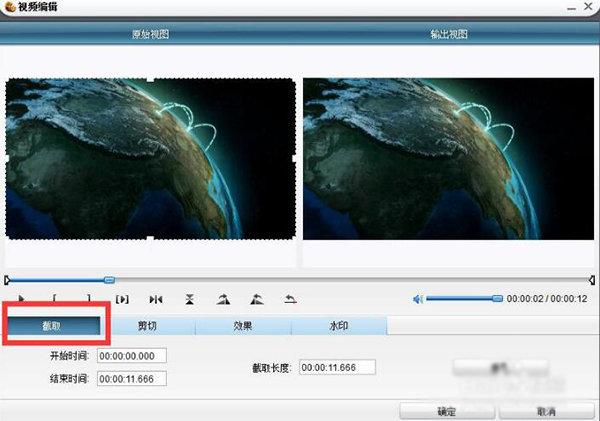Image resolution: width=600 pixels, height=421 pixels.
Task: Click the horizontal flip icon
Action: coord(156,299)
